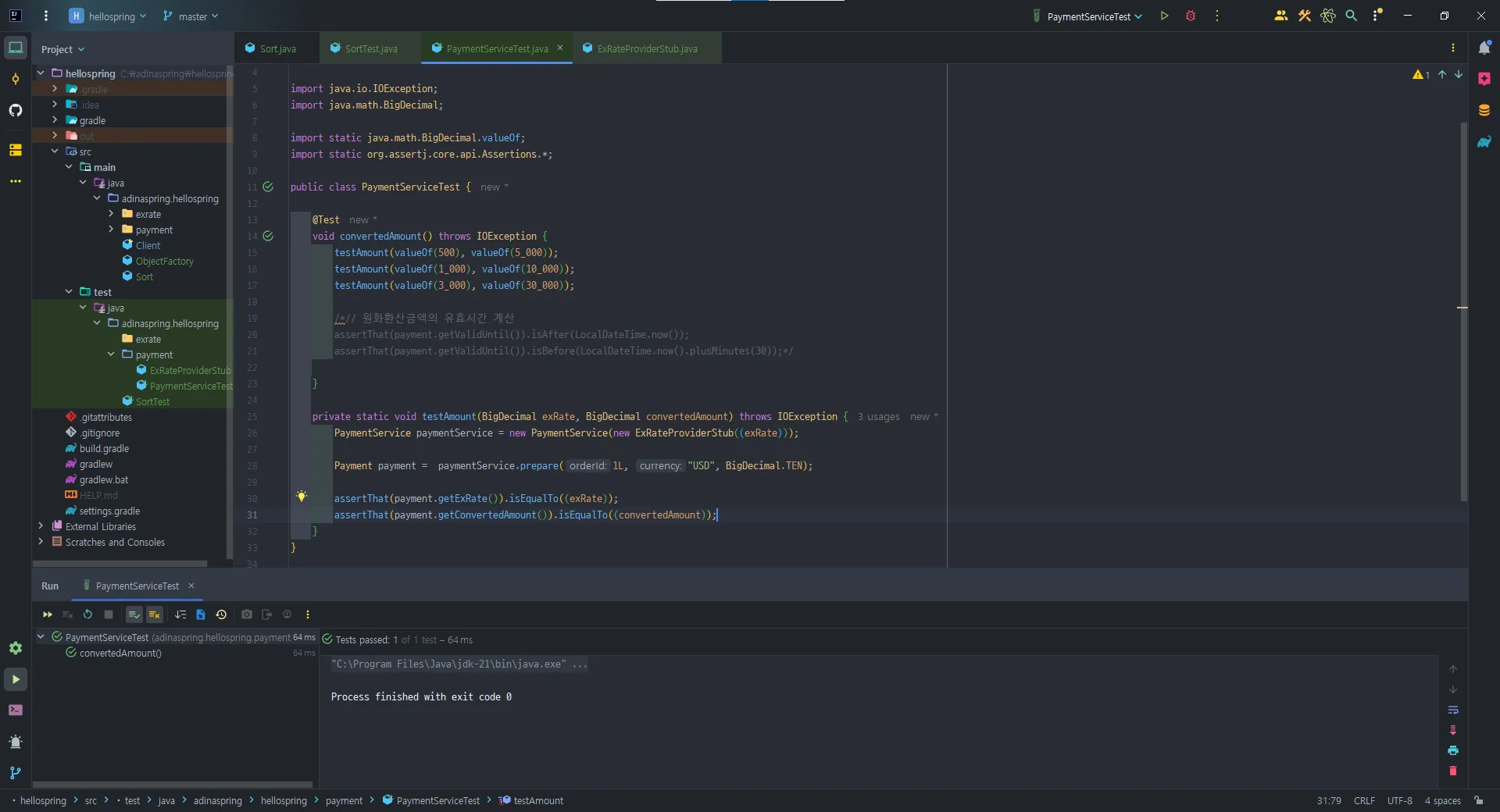Click the project tree horizontal scrollbar
Image resolution: width=1500 pixels, height=812 pixels.
pyautogui.click(x=120, y=563)
